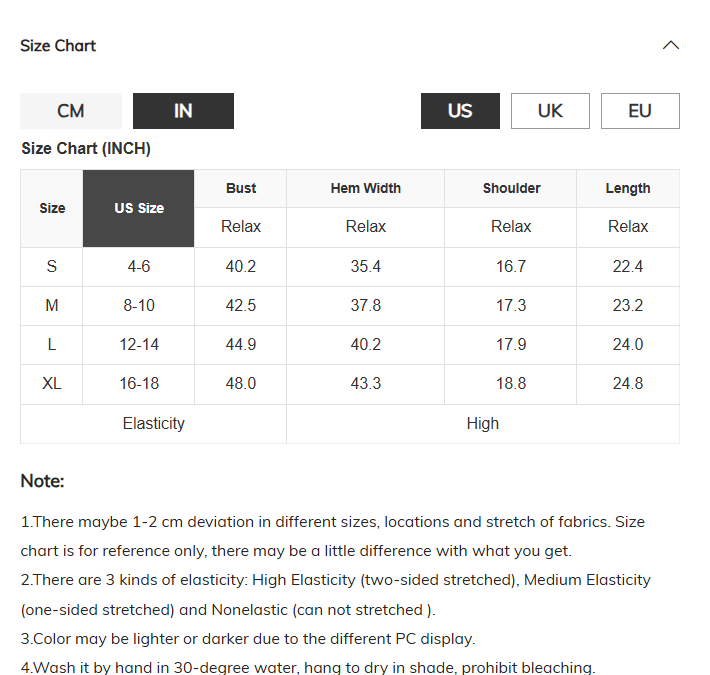This screenshot has width=710, height=675.
Task: Select the S size row label
Action: (52, 267)
